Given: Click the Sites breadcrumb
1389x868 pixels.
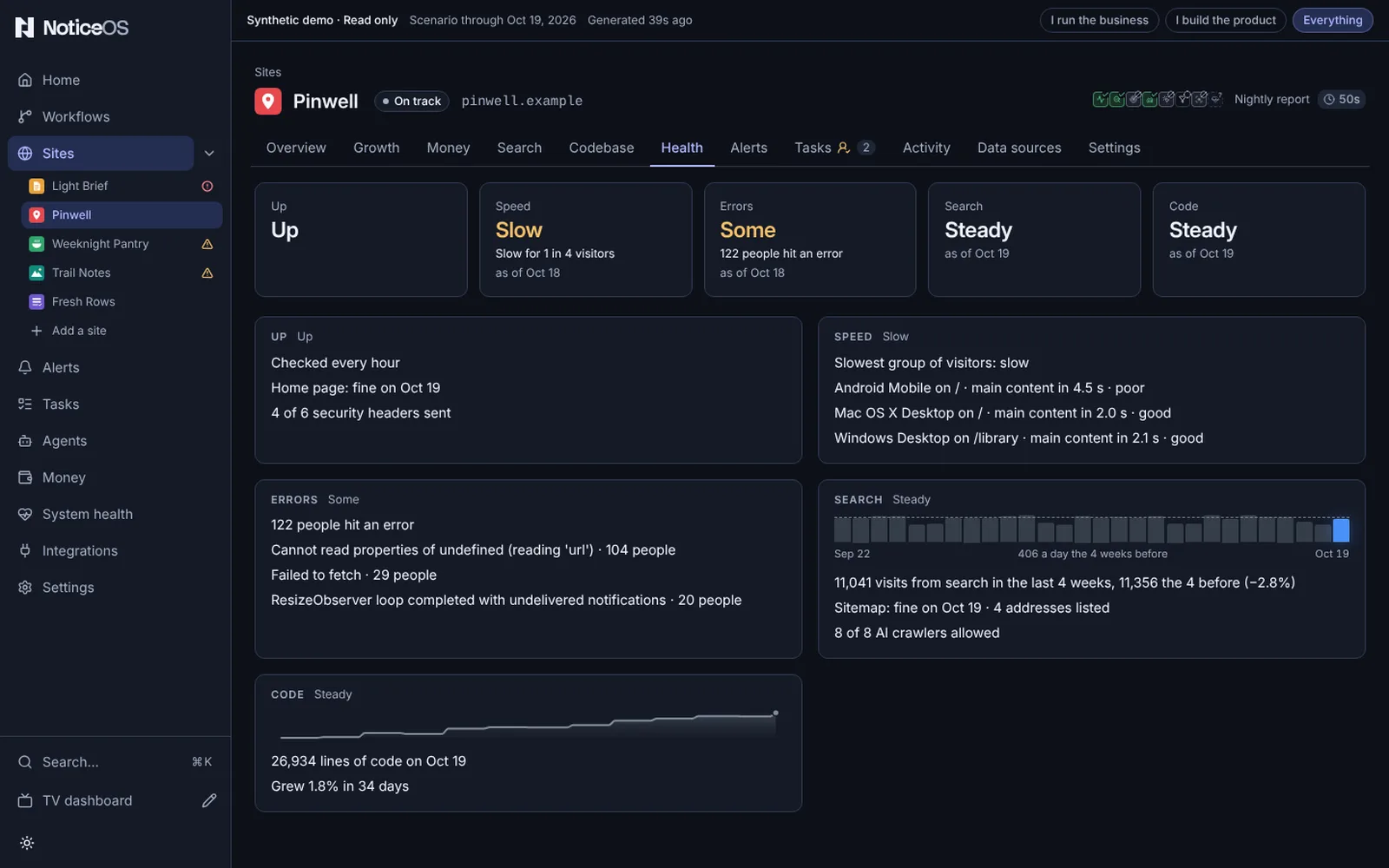Looking at the screenshot, I should (x=267, y=72).
